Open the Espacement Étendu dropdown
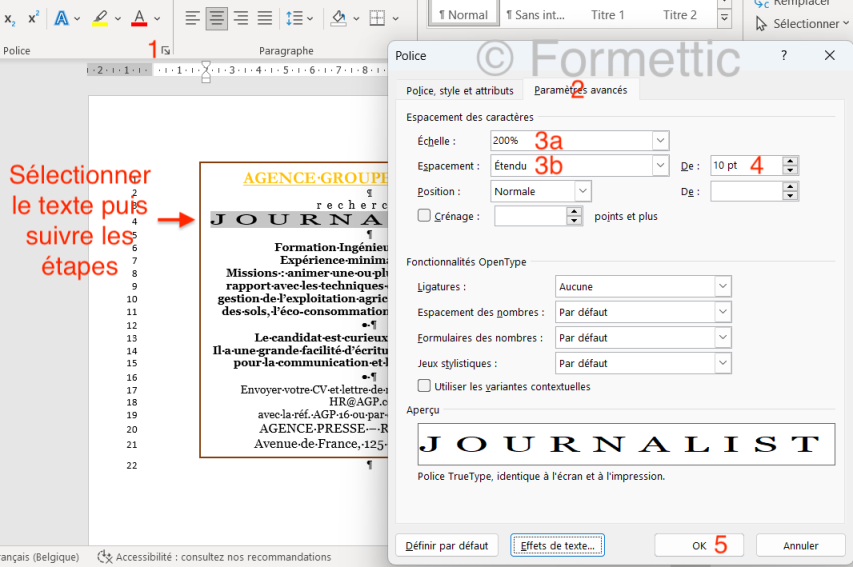 coord(659,166)
